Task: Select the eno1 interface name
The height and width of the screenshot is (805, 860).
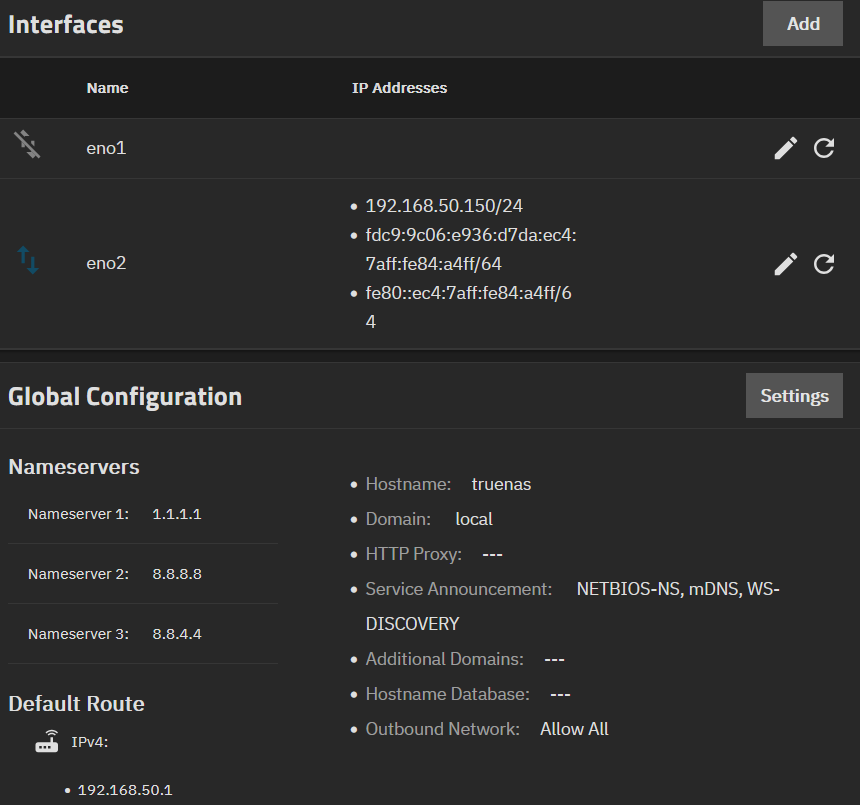Action: click(106, 149)
